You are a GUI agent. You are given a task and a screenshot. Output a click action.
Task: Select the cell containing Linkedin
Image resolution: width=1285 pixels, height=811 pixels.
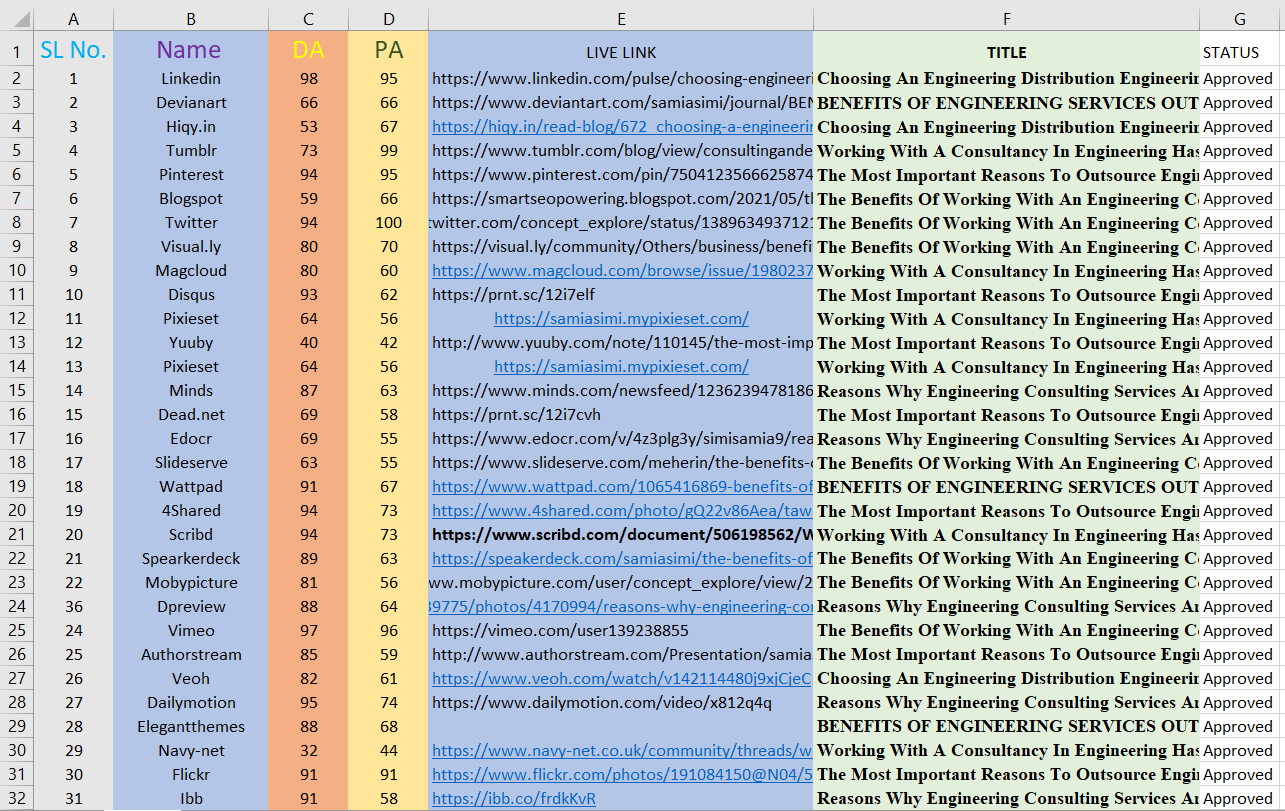pyautogui.click(x=190, y=78)
